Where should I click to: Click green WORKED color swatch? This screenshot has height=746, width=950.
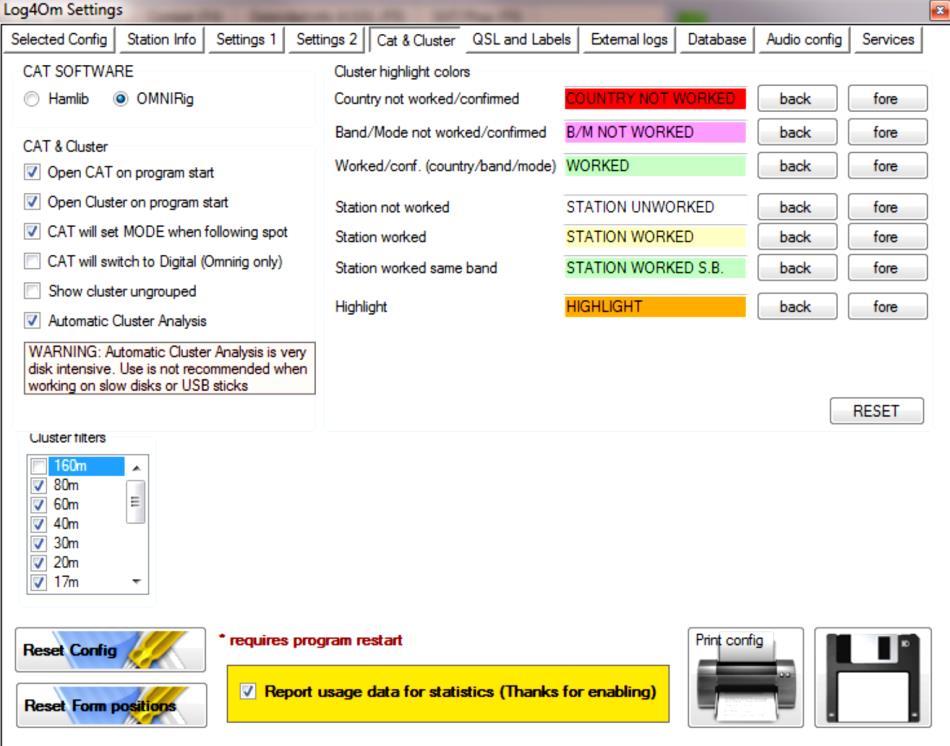click(655, 165)
